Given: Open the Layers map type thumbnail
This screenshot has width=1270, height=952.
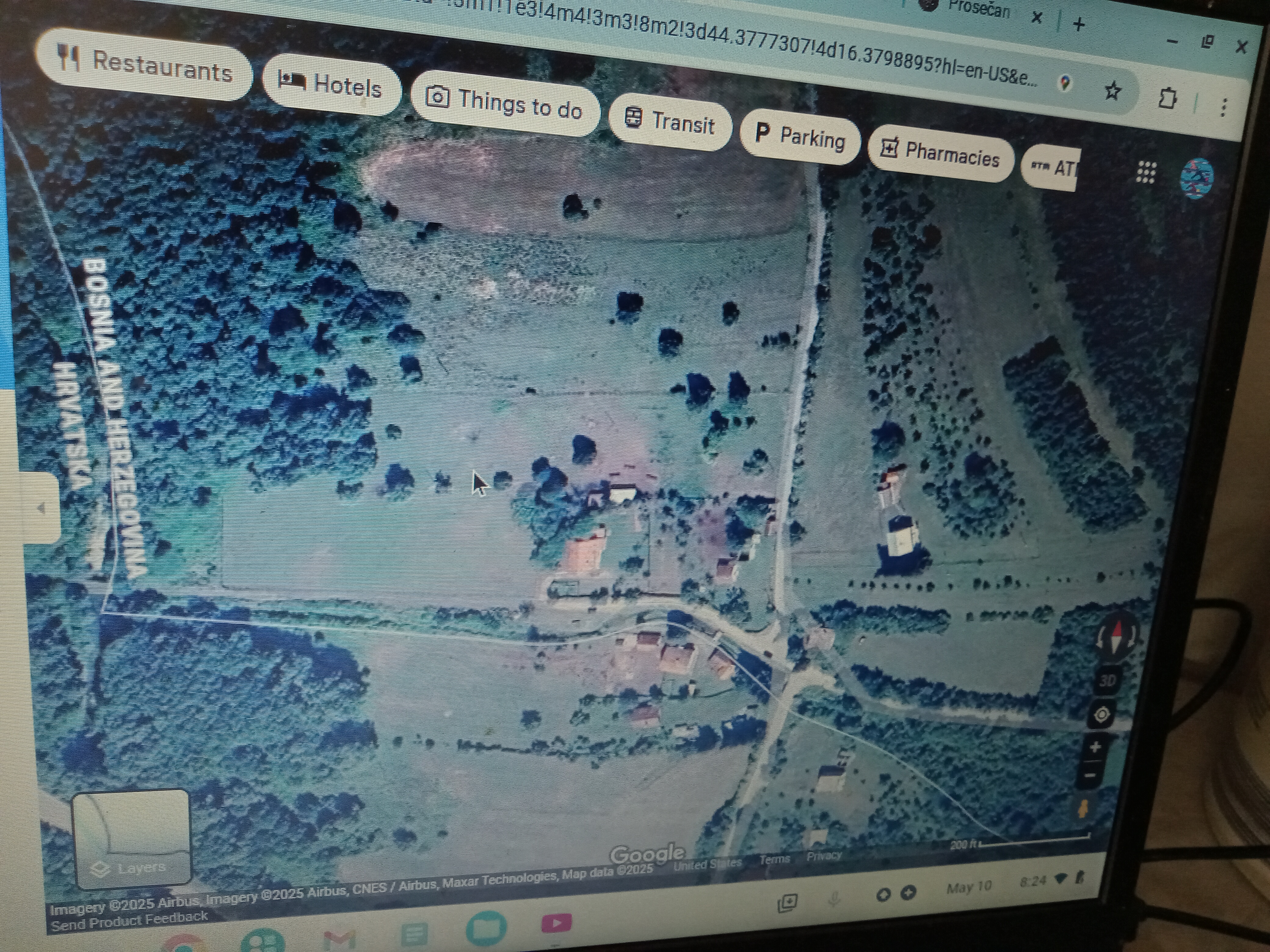Looking at the screenshot, I should click(x=132, y=839).
